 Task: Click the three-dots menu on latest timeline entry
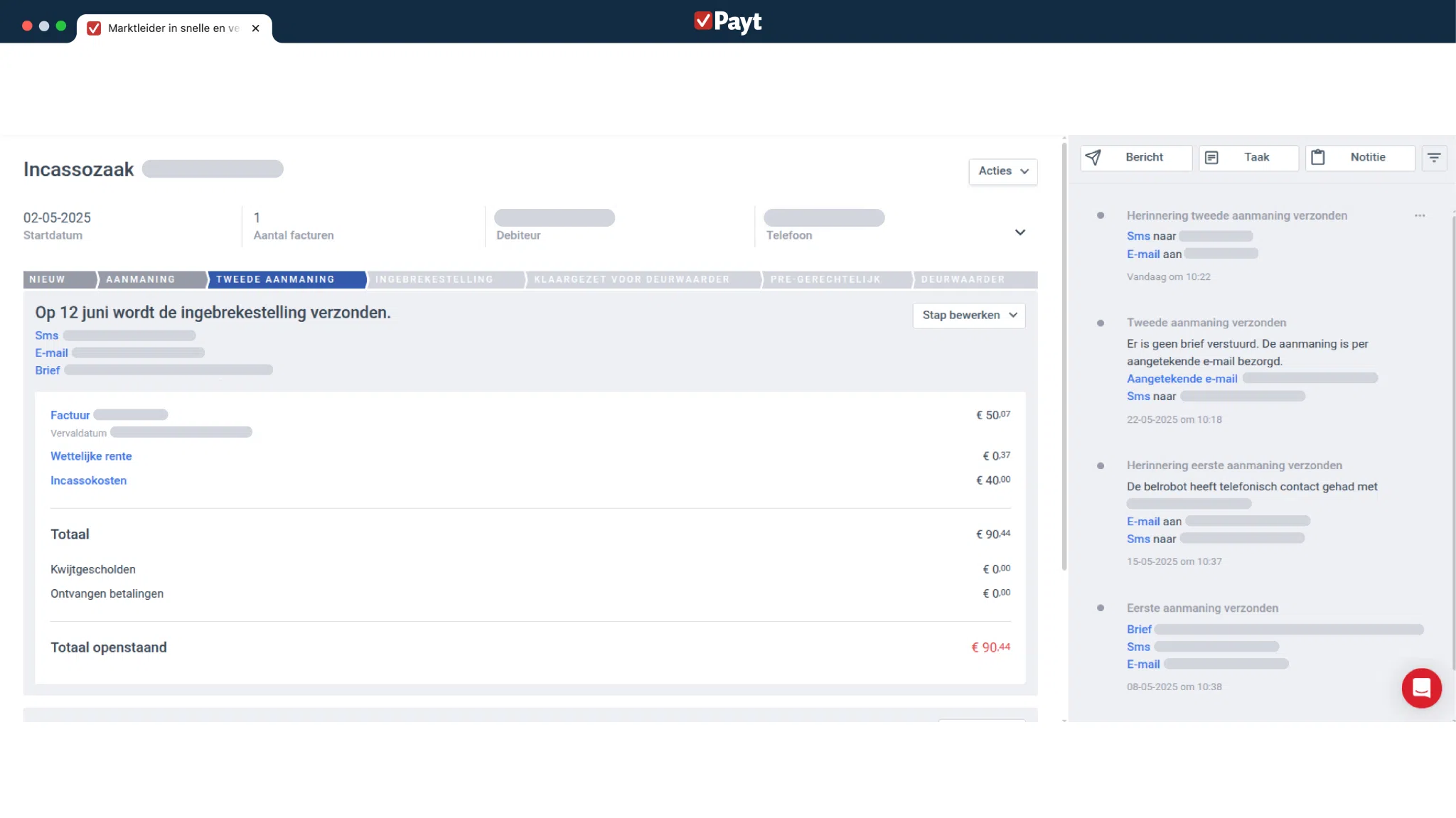[1420, 215]
